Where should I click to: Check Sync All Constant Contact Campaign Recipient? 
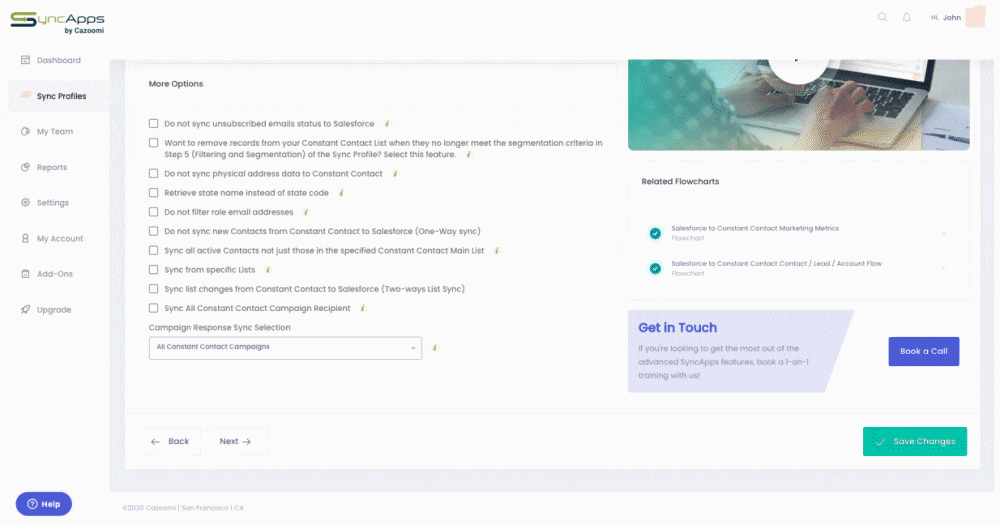point(154,307)
